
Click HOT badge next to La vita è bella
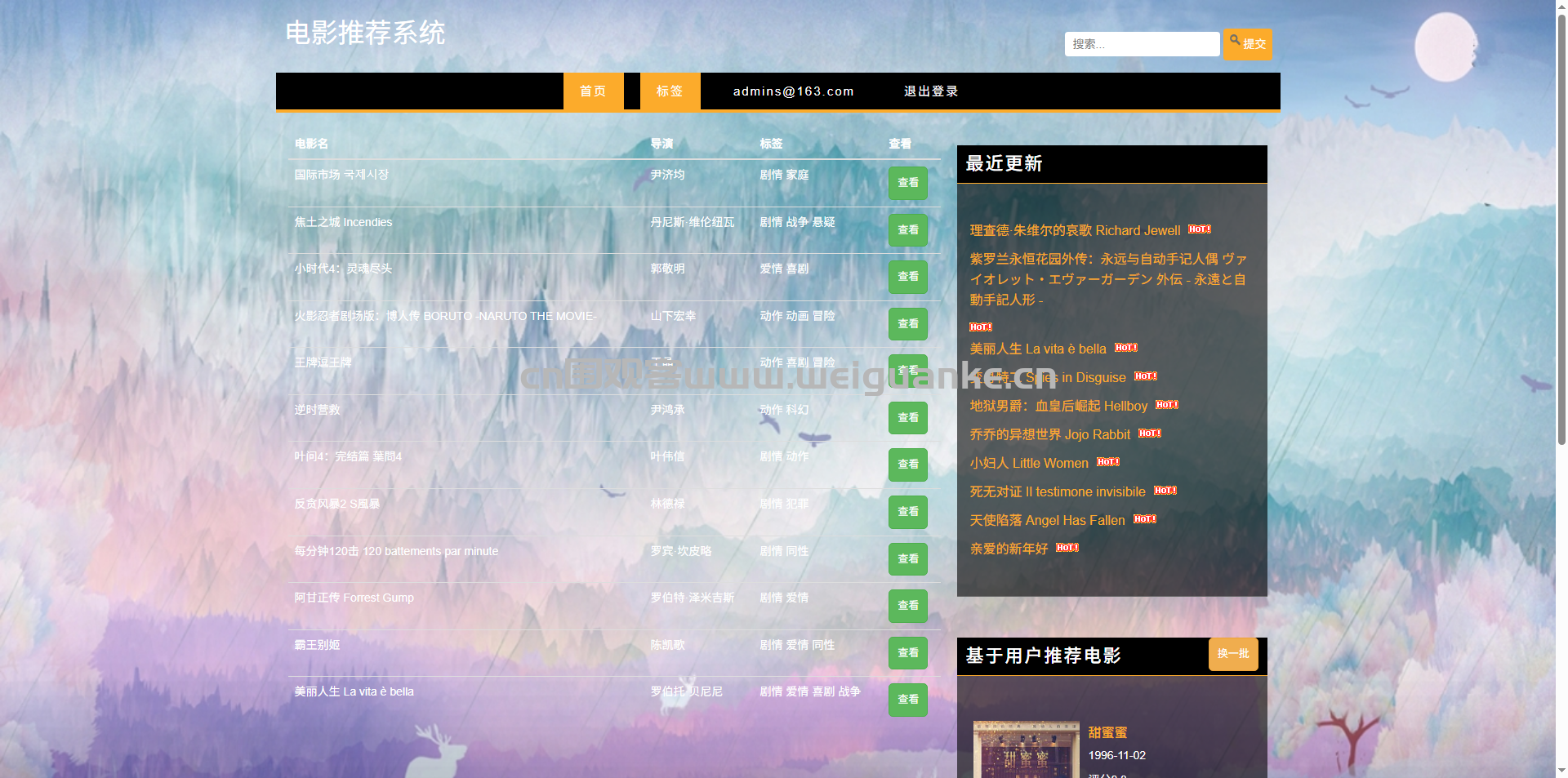pos(1126,348)
